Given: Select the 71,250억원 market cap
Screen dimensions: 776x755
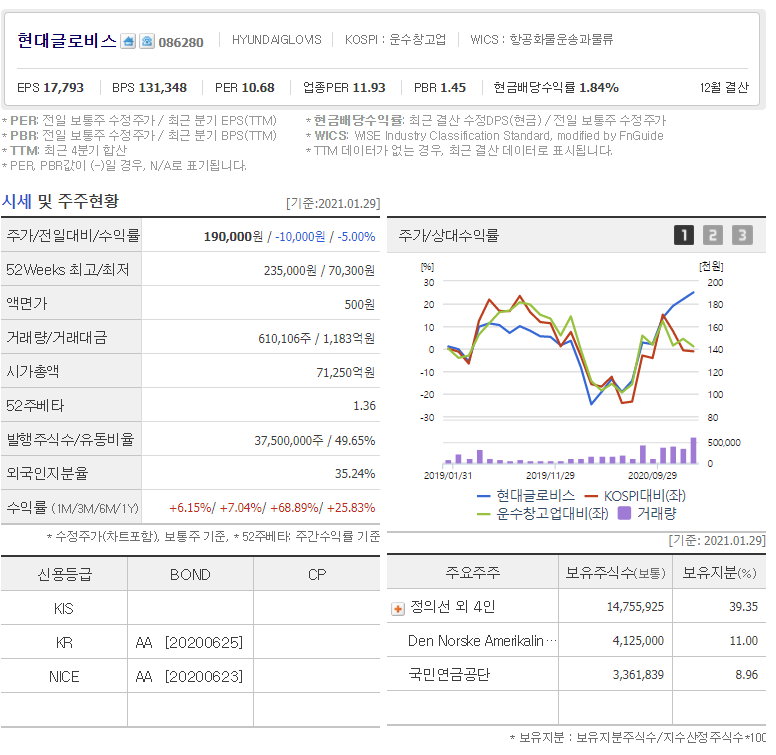Looking at the screenshot, I should tap(345, 372).
